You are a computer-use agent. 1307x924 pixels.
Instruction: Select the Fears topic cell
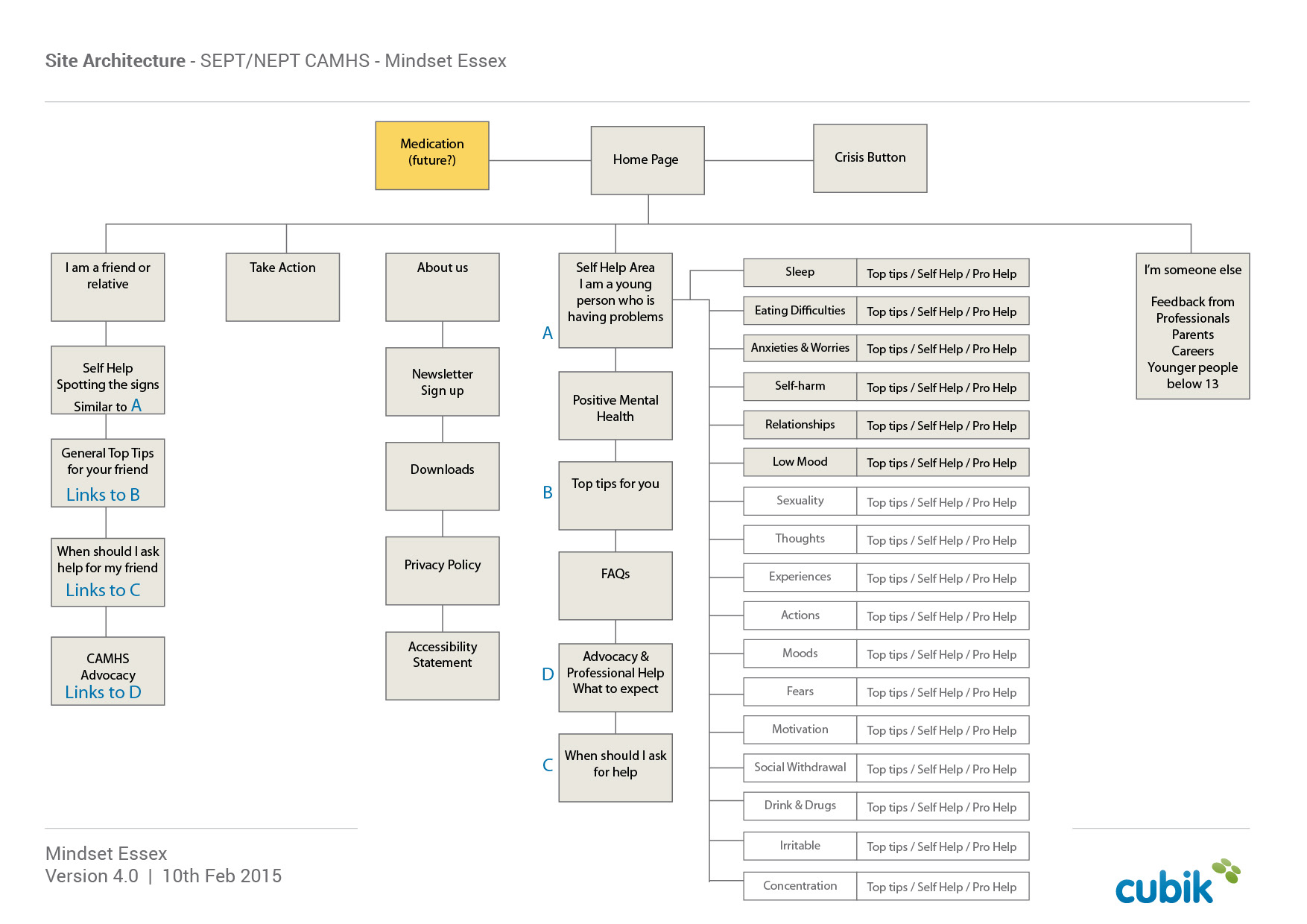800,692
